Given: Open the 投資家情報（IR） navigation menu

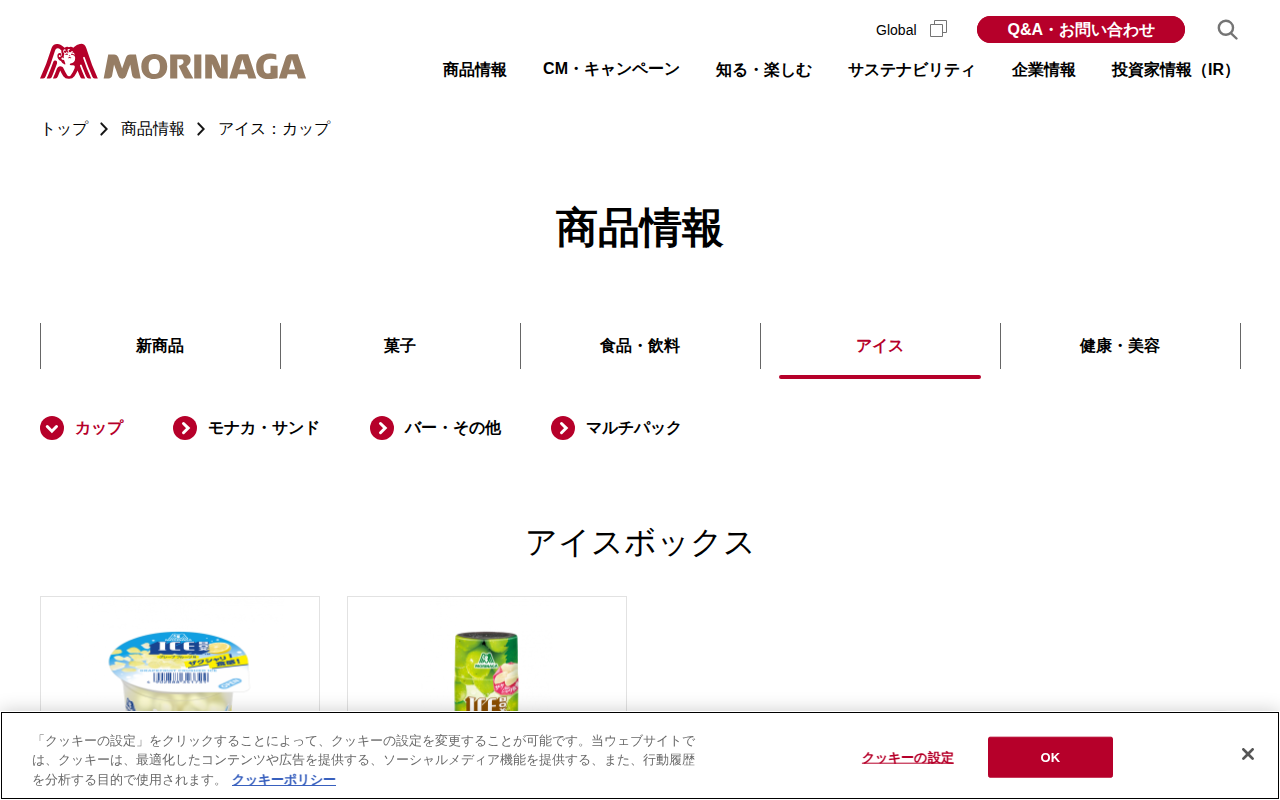Looking at the screenshot, I should pos(1175,70).
